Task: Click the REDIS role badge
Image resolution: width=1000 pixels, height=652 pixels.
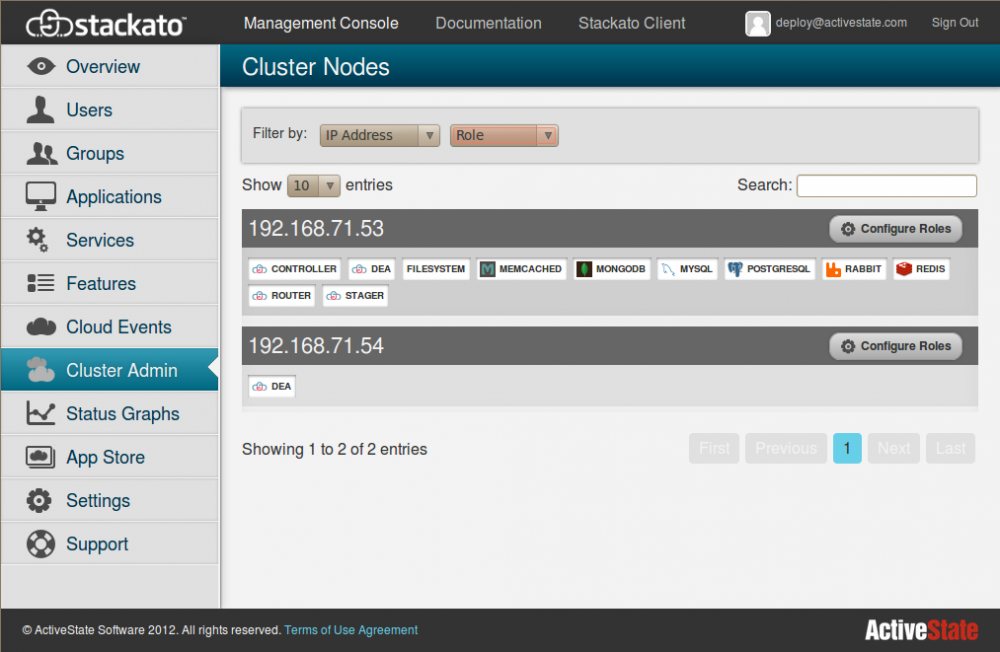Action: click(x=921, y=269)
